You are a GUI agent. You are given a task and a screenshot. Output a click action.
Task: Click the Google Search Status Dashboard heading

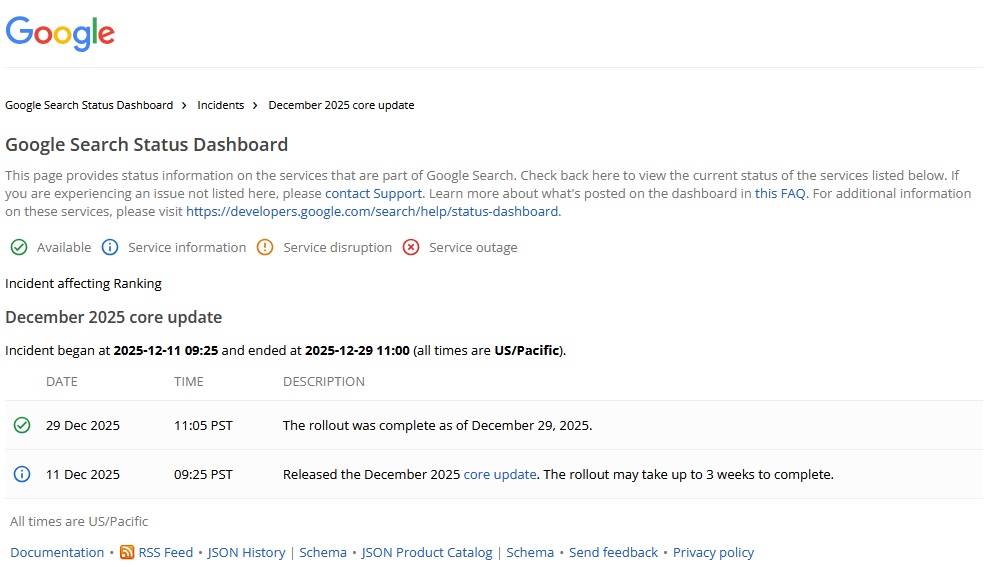147,145
